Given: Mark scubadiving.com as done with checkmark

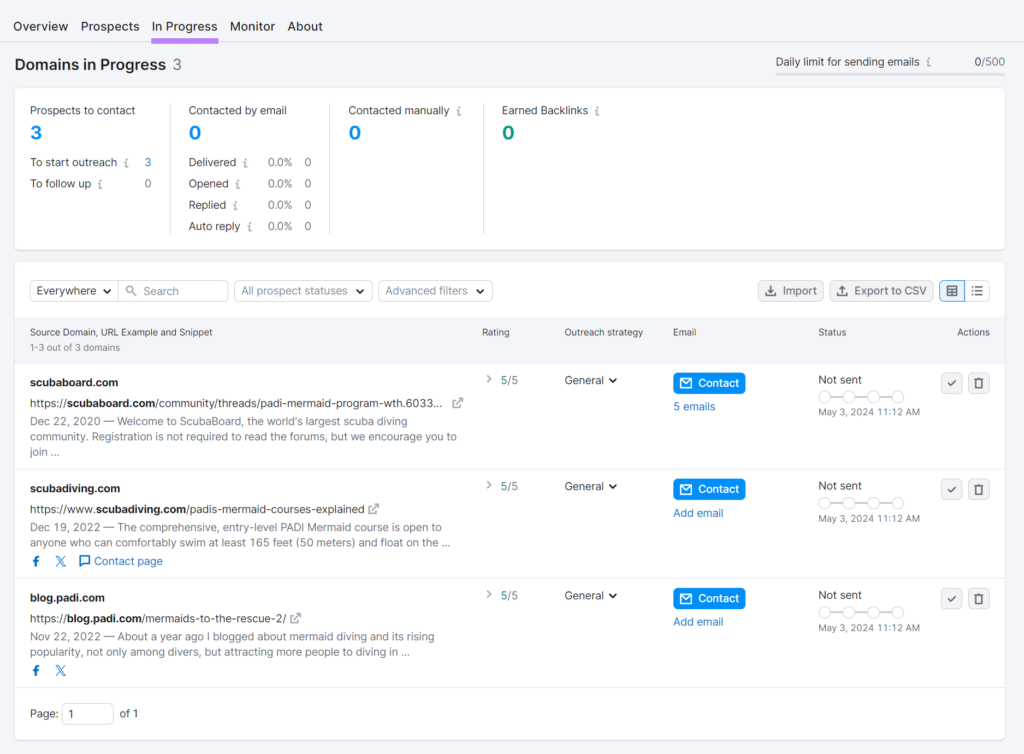Looking at the screenshot, I should pos(952,490).
